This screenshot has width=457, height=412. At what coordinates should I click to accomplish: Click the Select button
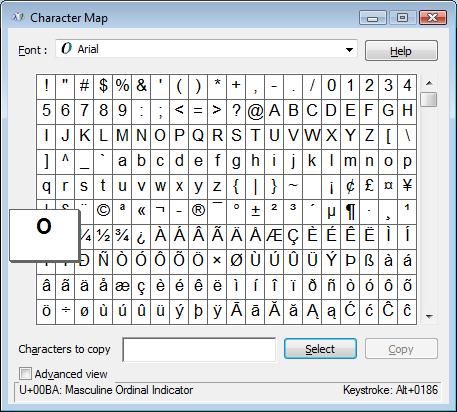320,349
